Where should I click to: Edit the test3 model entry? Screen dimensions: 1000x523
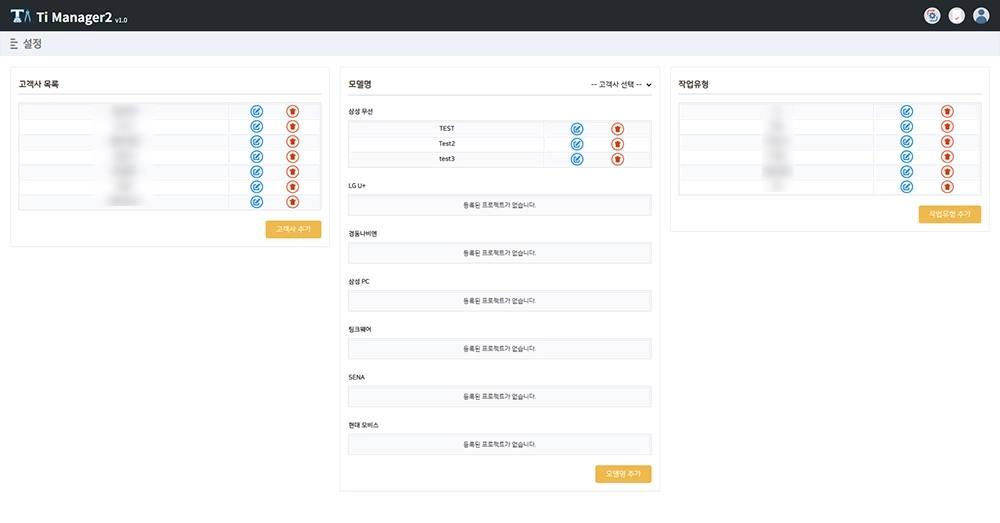point(577,159)
